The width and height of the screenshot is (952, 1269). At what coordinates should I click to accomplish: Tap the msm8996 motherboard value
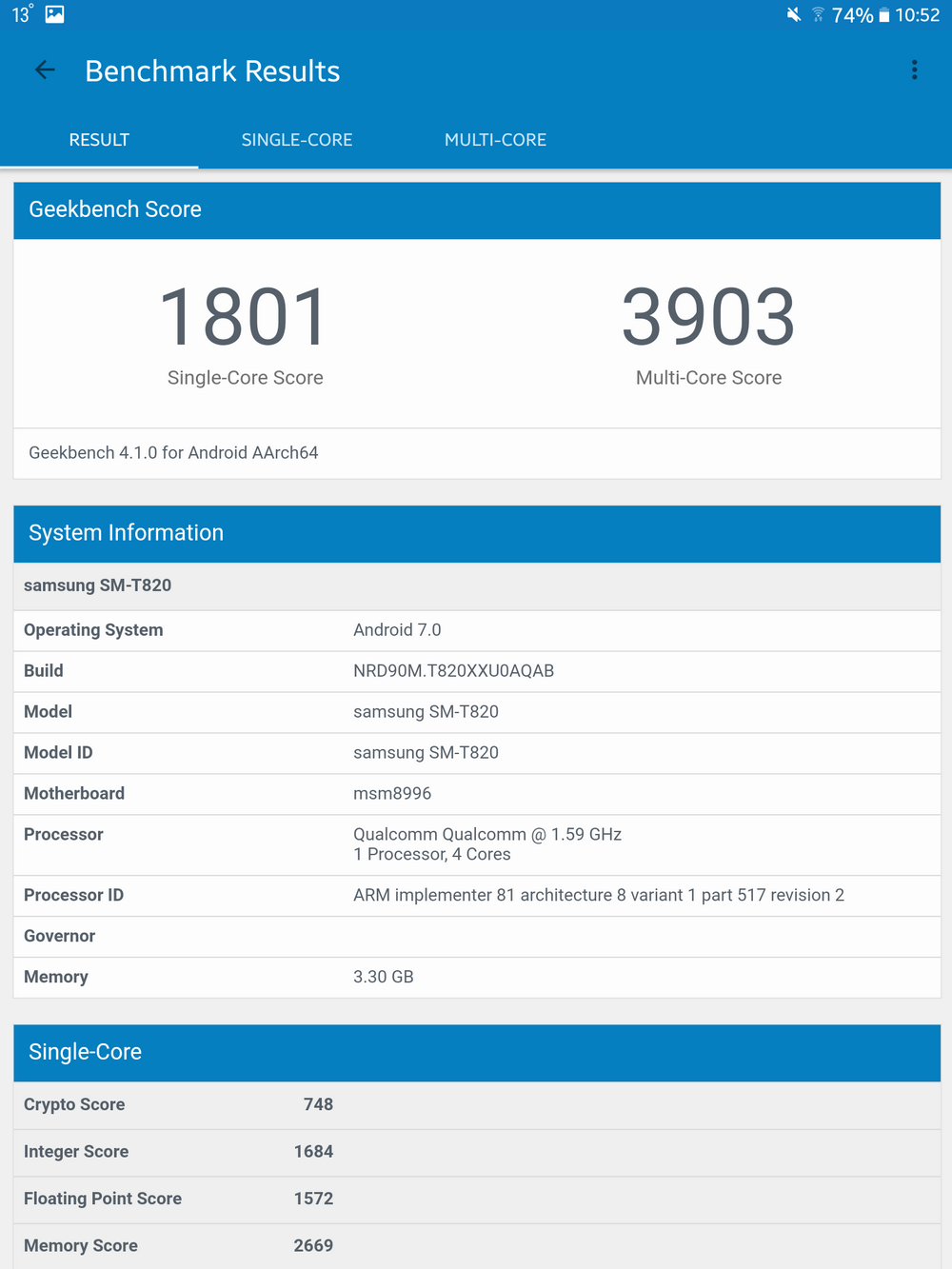click(x=392, y=794)
